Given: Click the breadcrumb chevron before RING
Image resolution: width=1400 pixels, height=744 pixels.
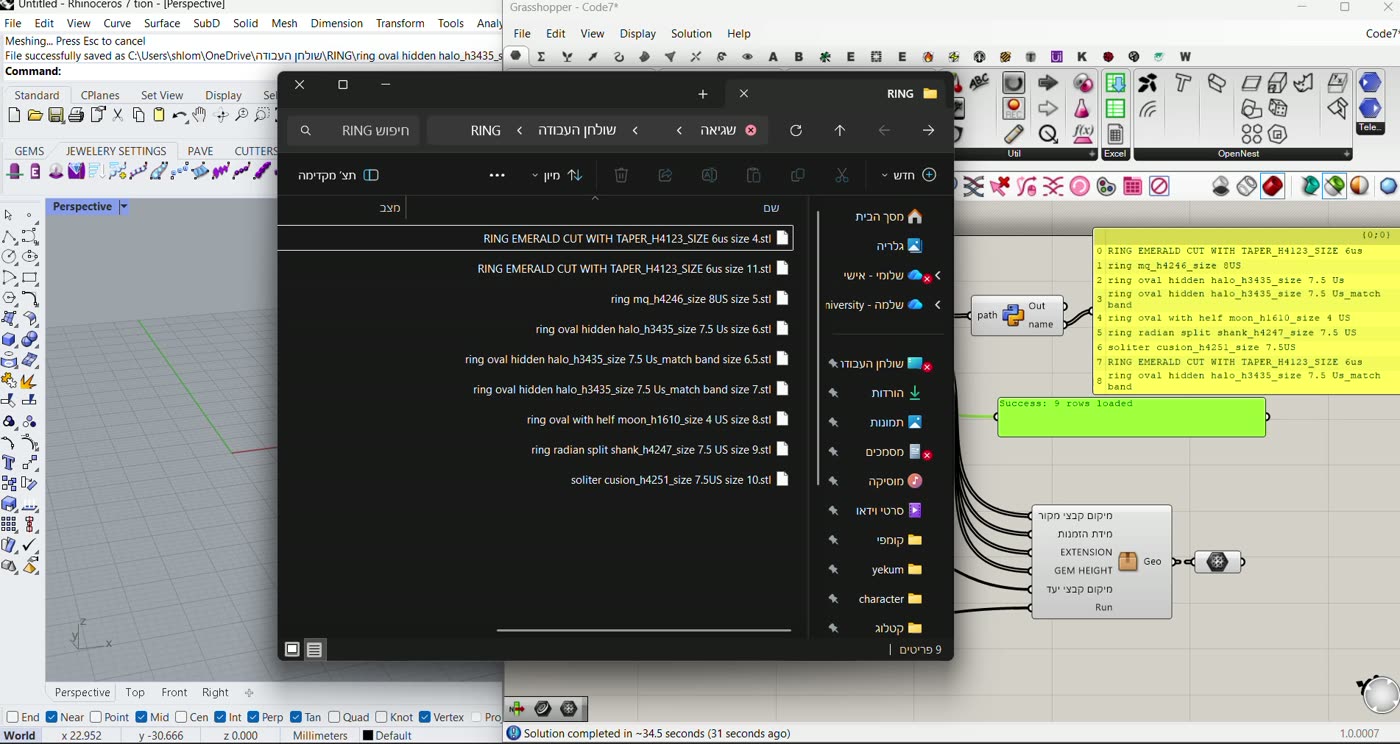Looking at the screenshot, I should (x=520, y=131).
